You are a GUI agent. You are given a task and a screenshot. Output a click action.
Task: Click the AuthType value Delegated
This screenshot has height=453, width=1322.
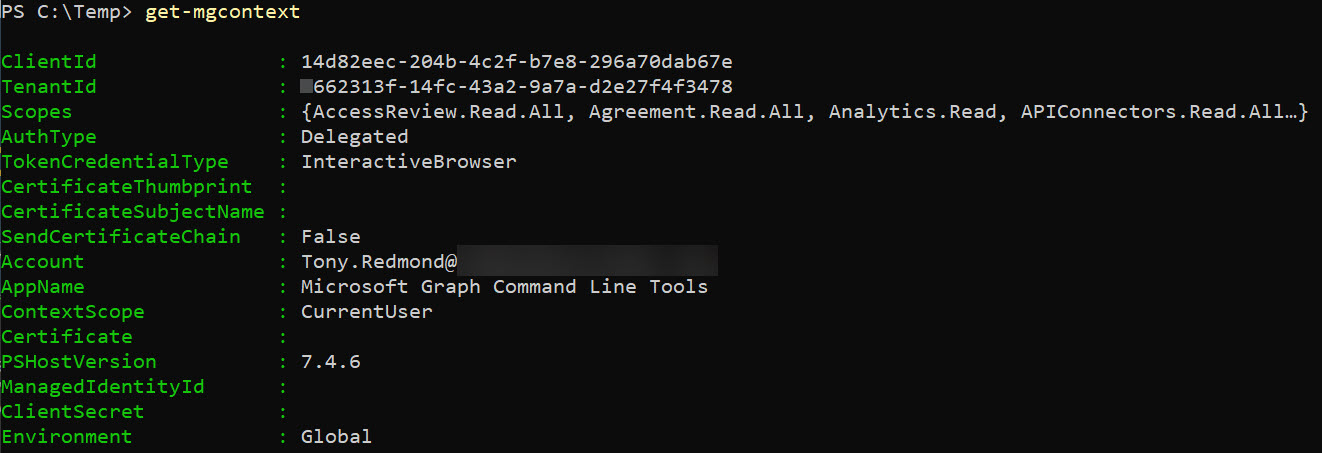[354, 137]
